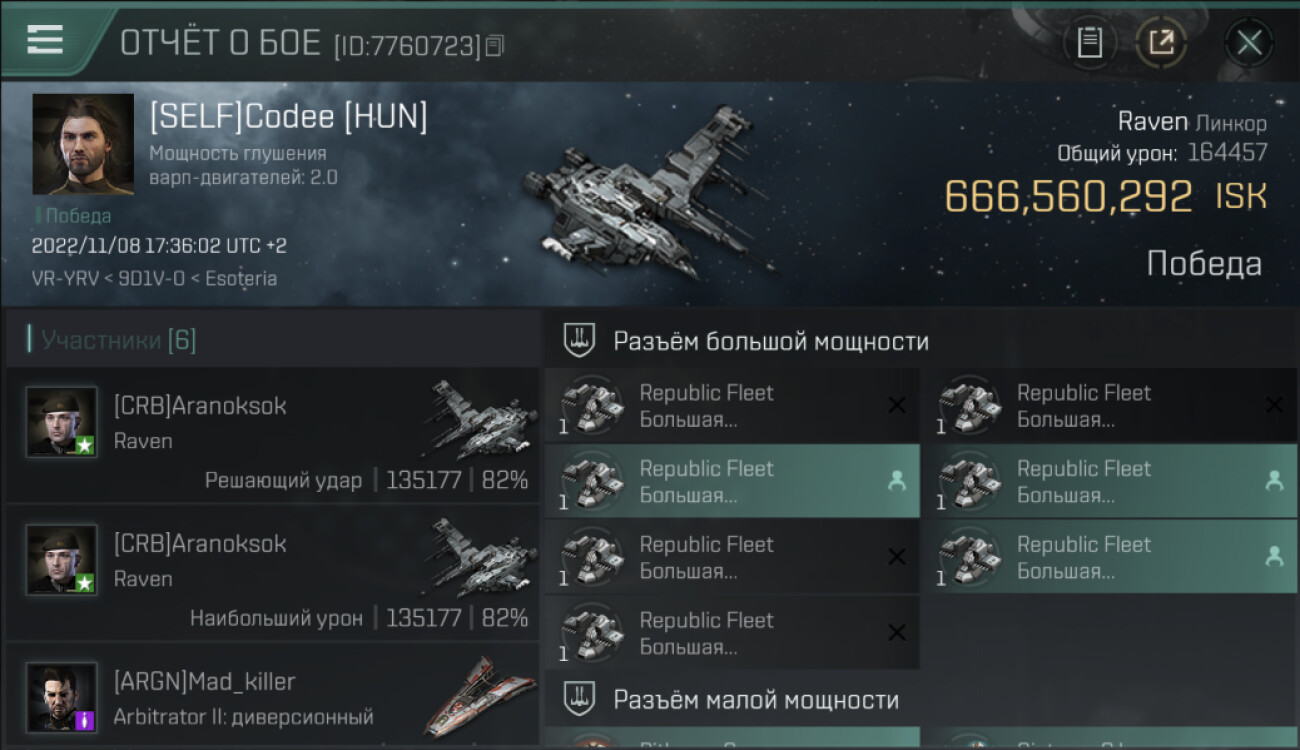
Task: Select Aranoksok final blow entry
Action: tap(272, 435)
